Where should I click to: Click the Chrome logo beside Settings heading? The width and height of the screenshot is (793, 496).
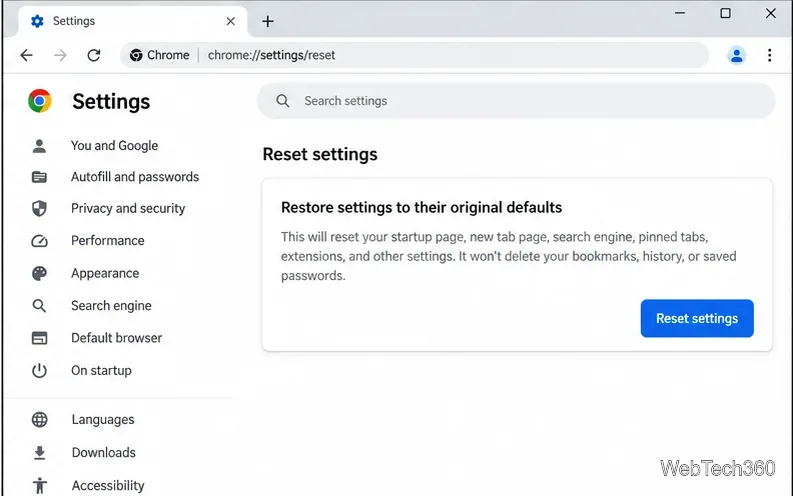[40, 101]
